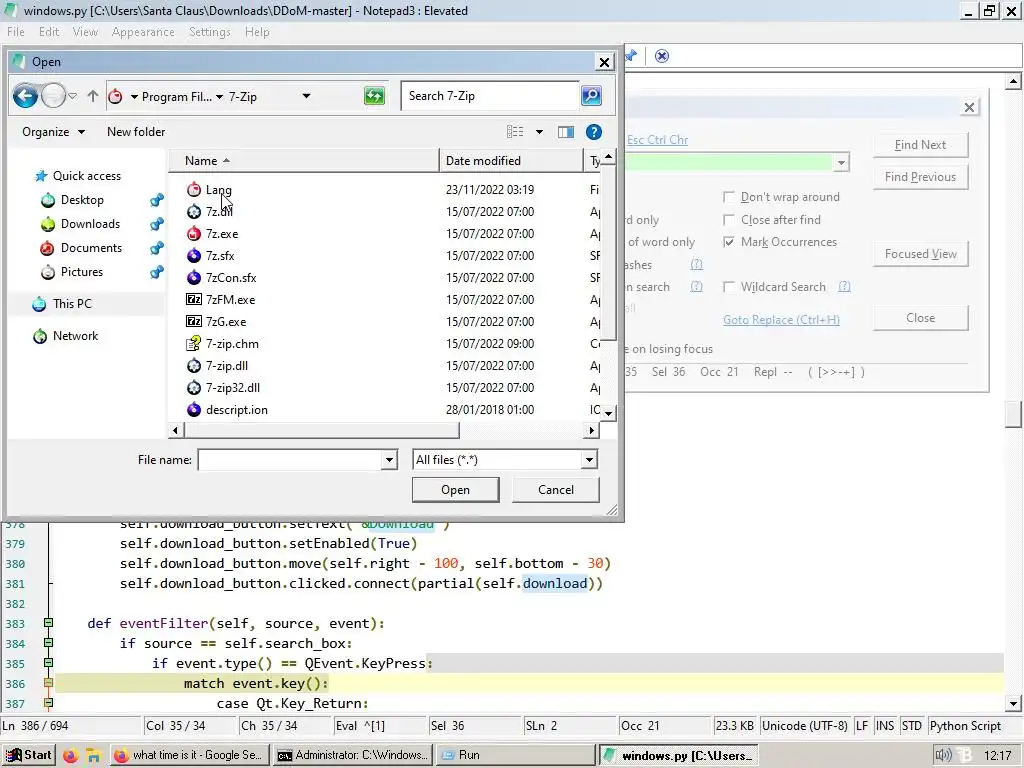Click the pin icon in Notepad3 toolbar

click(631, 56)
